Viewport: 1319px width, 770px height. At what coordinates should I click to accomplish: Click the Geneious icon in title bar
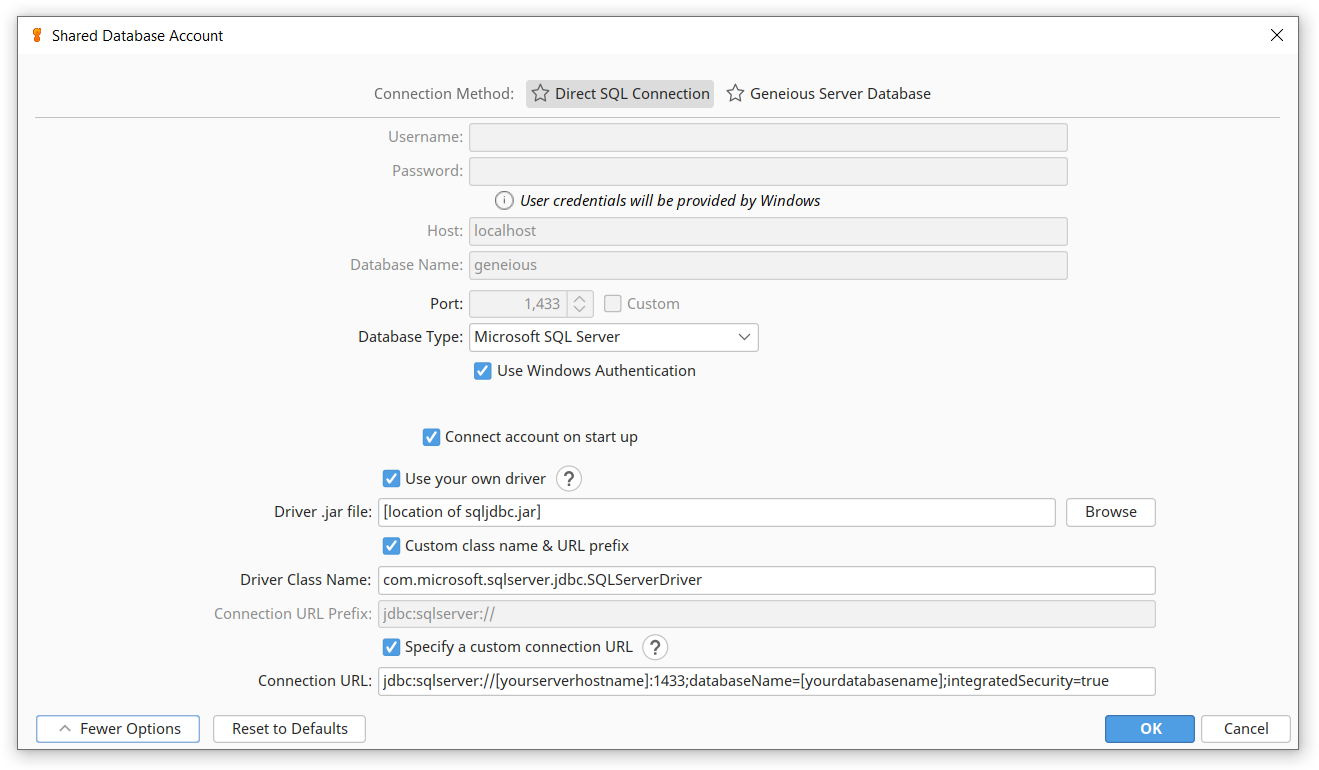coord(37,35)
